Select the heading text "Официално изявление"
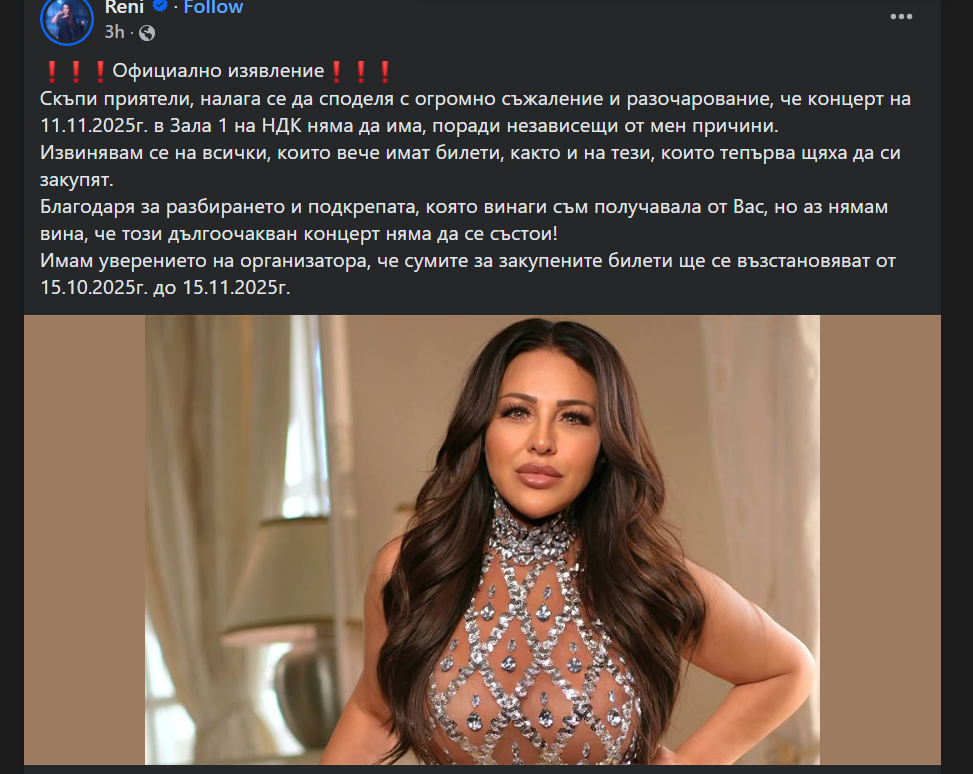 tap(218, 71)
